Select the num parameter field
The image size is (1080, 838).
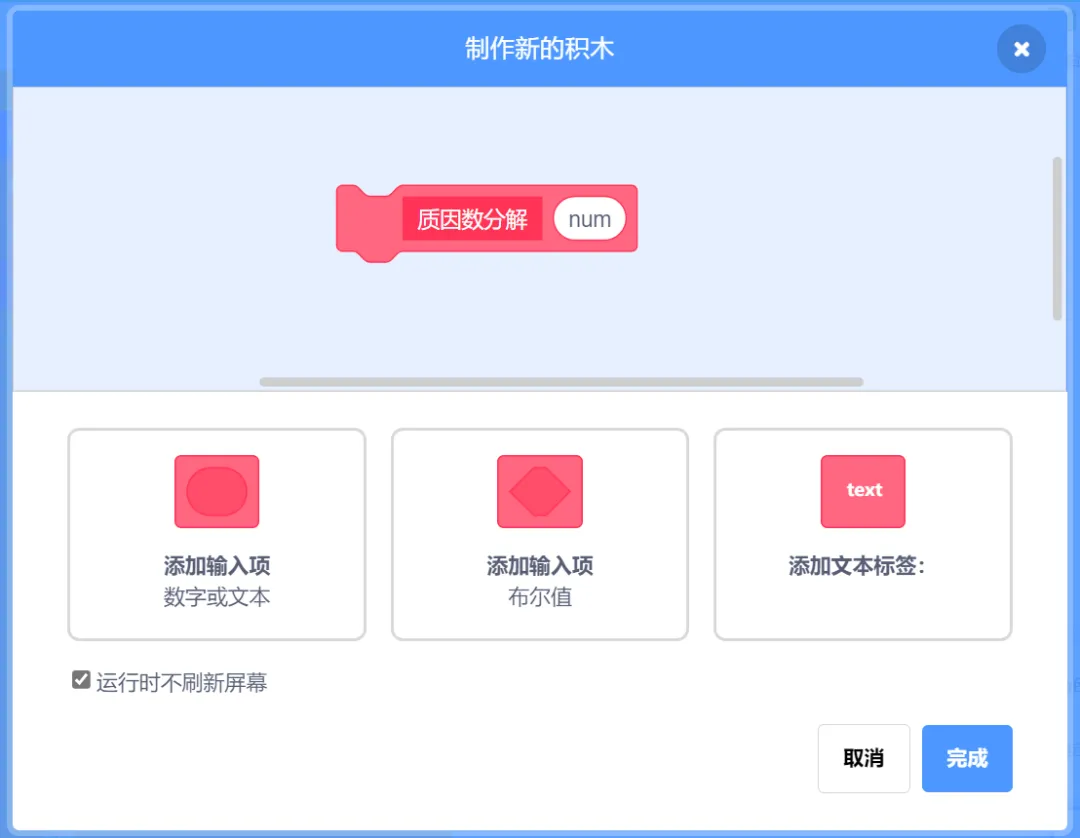pos(590,219)
